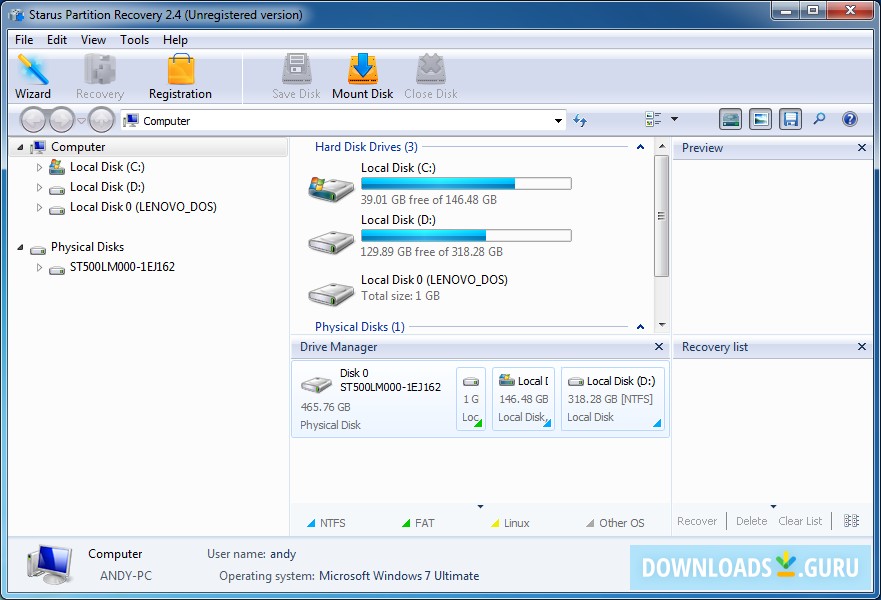The height and width of the screenshot is (600, 881).
Task: Open the Help menu
Action: click(x=175, y=40)
